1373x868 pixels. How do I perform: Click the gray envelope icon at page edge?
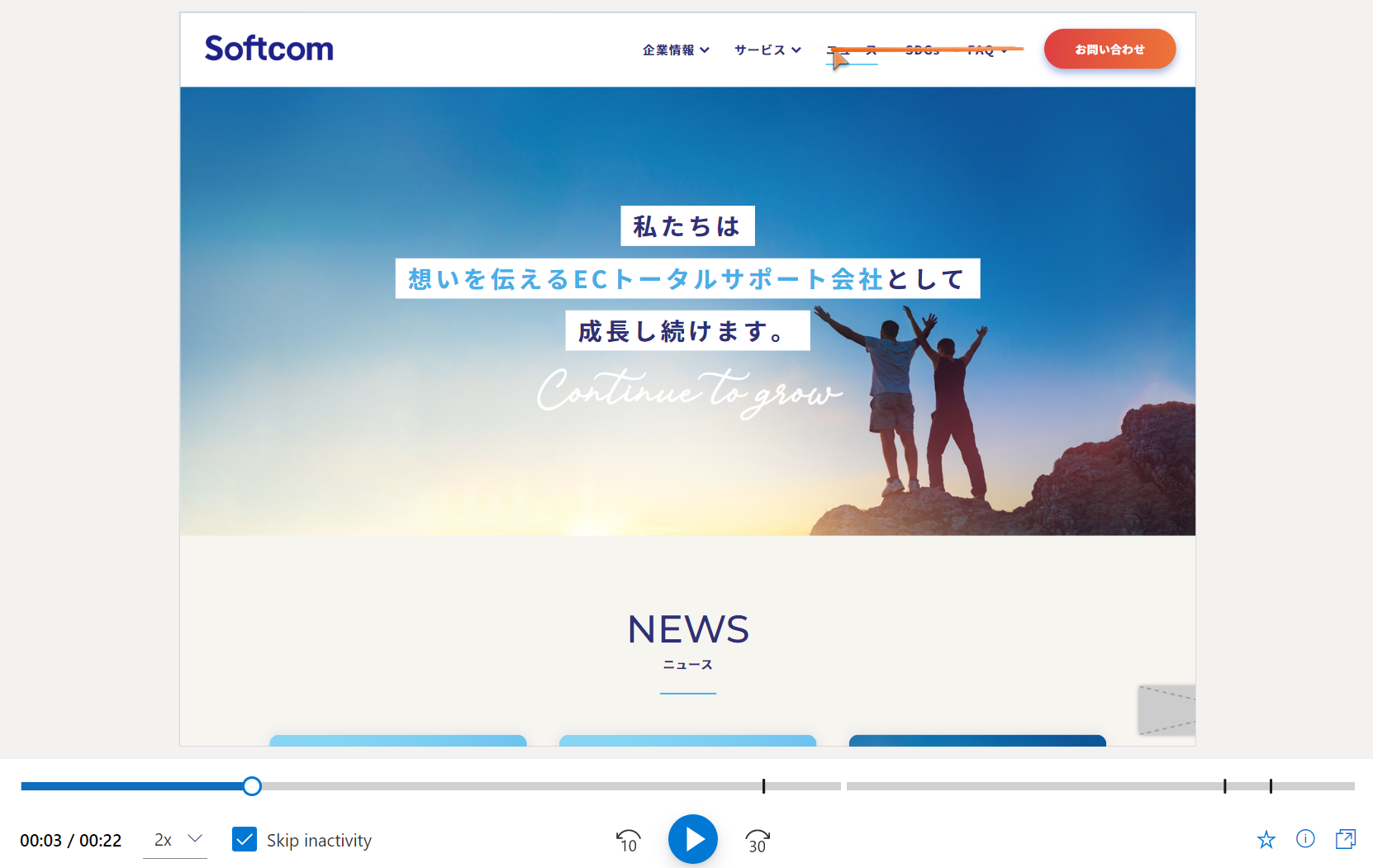point(1166,709)
